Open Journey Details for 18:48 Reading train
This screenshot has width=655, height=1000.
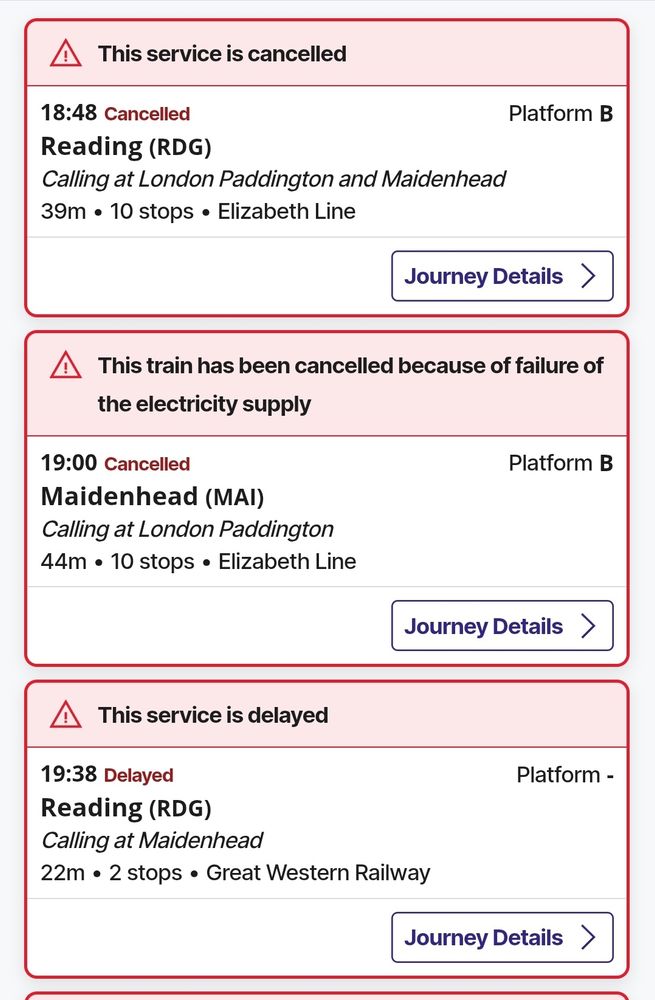(x=502, y=276)
